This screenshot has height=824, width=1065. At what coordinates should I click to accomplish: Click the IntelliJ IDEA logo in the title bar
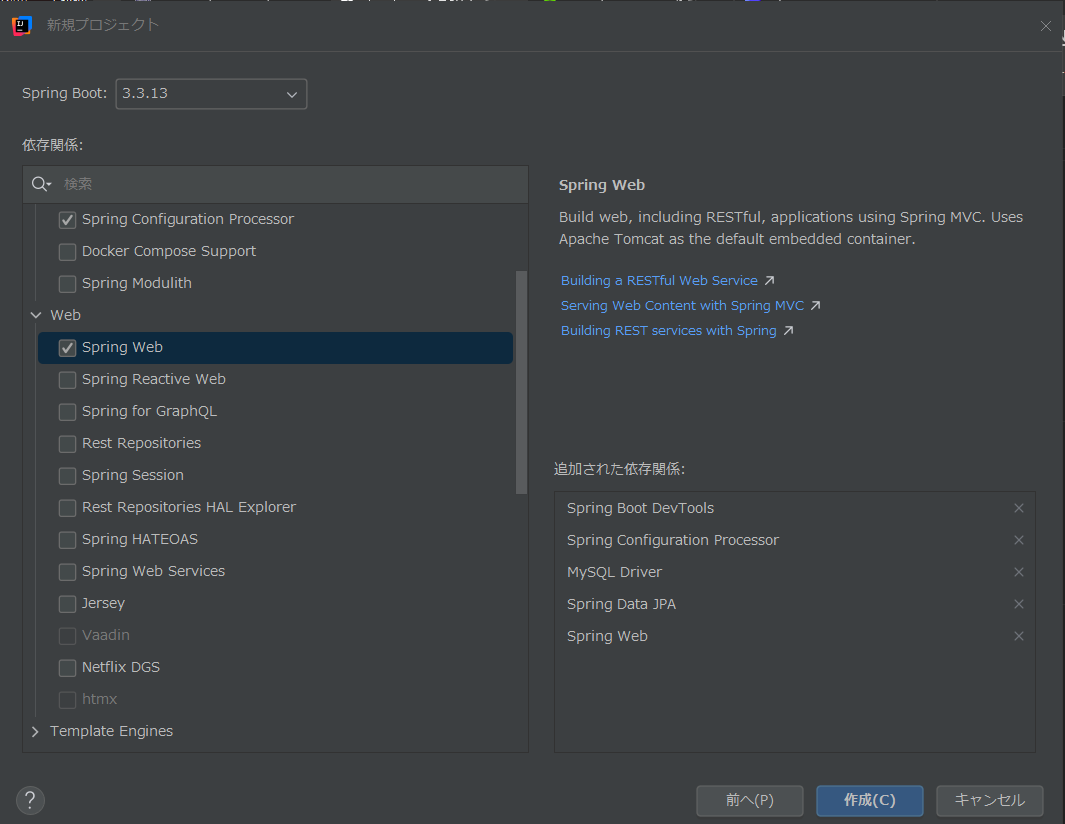[21, 25]
